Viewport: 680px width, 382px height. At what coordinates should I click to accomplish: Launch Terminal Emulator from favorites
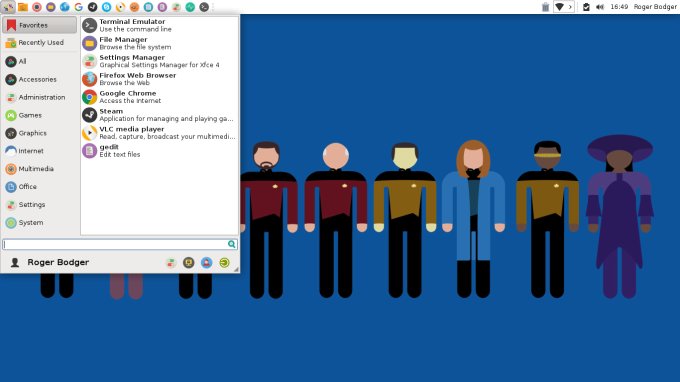(159, 26)
